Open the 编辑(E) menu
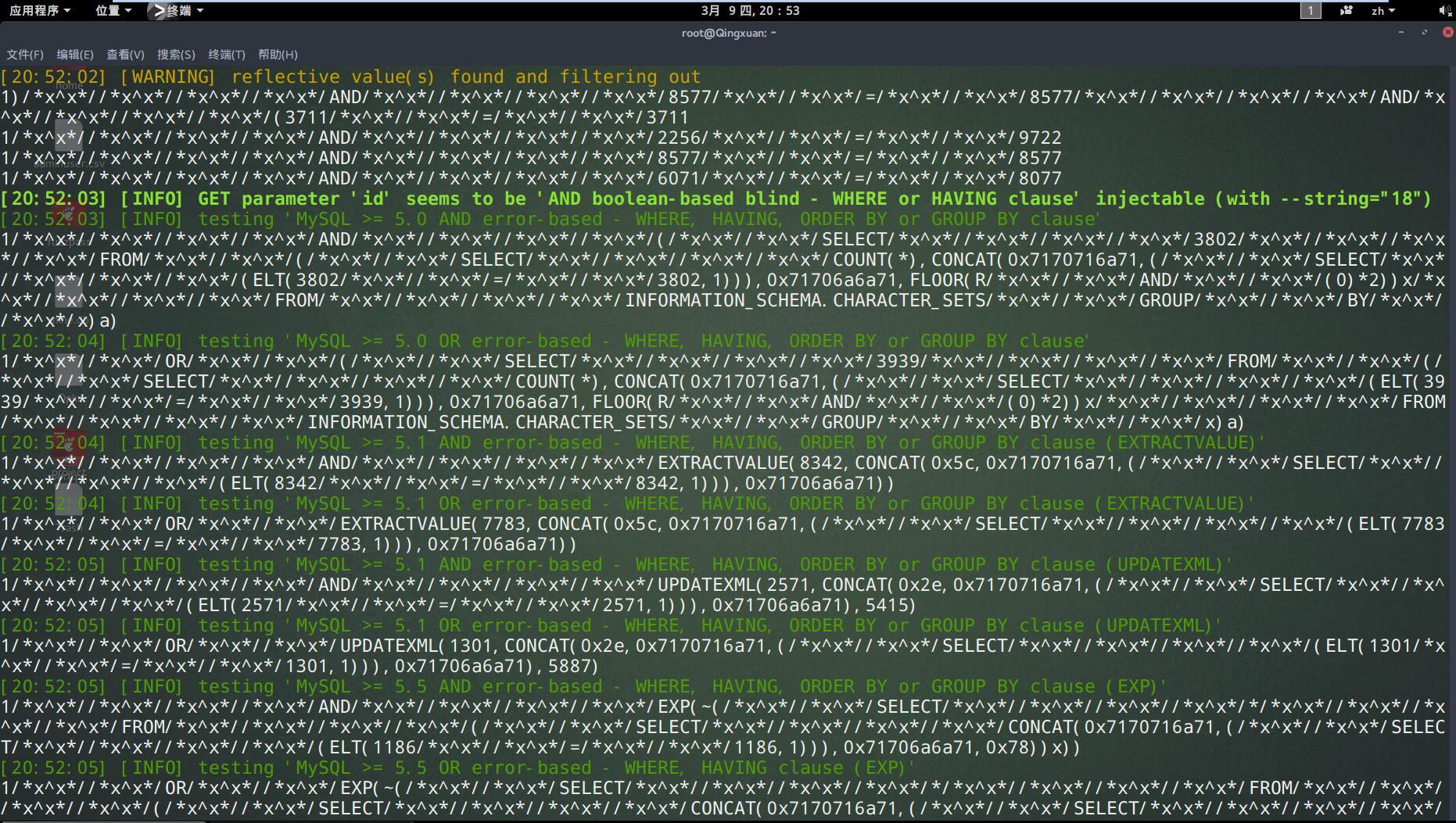The width and height of the screenshot is (1456, 823). pyautogui.click(x=75, y=55)
